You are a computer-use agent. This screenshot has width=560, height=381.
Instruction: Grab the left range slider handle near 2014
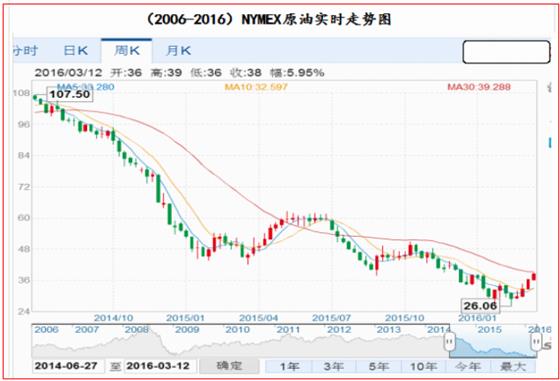point(450,342)
